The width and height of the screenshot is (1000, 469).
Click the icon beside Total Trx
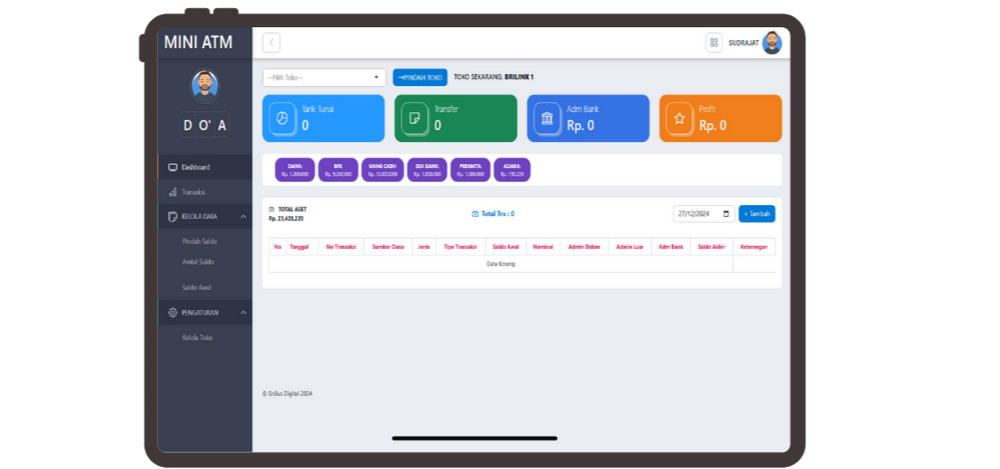point(474,214)
